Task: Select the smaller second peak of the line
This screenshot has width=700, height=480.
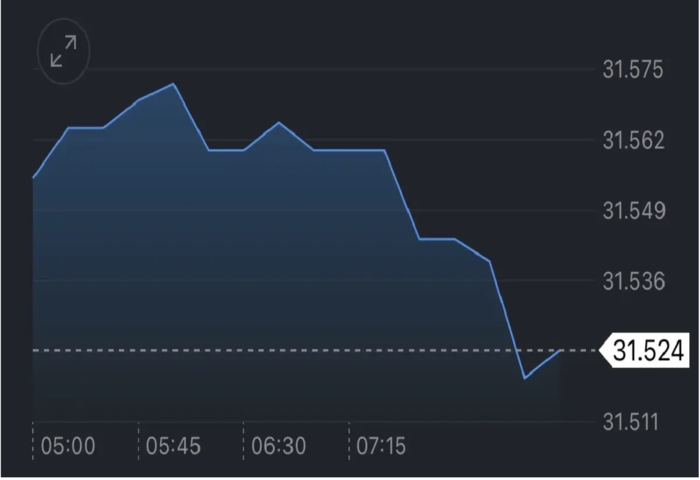Action: [x=279, y=123]
